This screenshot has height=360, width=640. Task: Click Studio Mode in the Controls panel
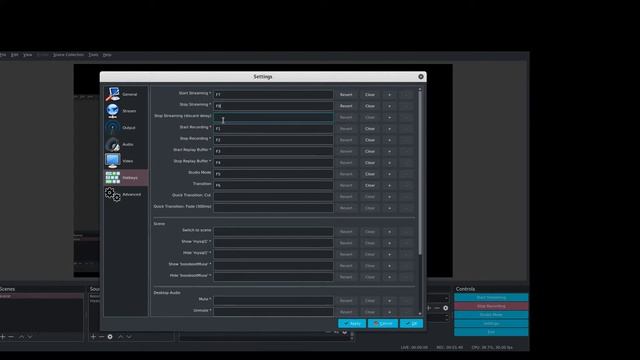tap(491, 315)
